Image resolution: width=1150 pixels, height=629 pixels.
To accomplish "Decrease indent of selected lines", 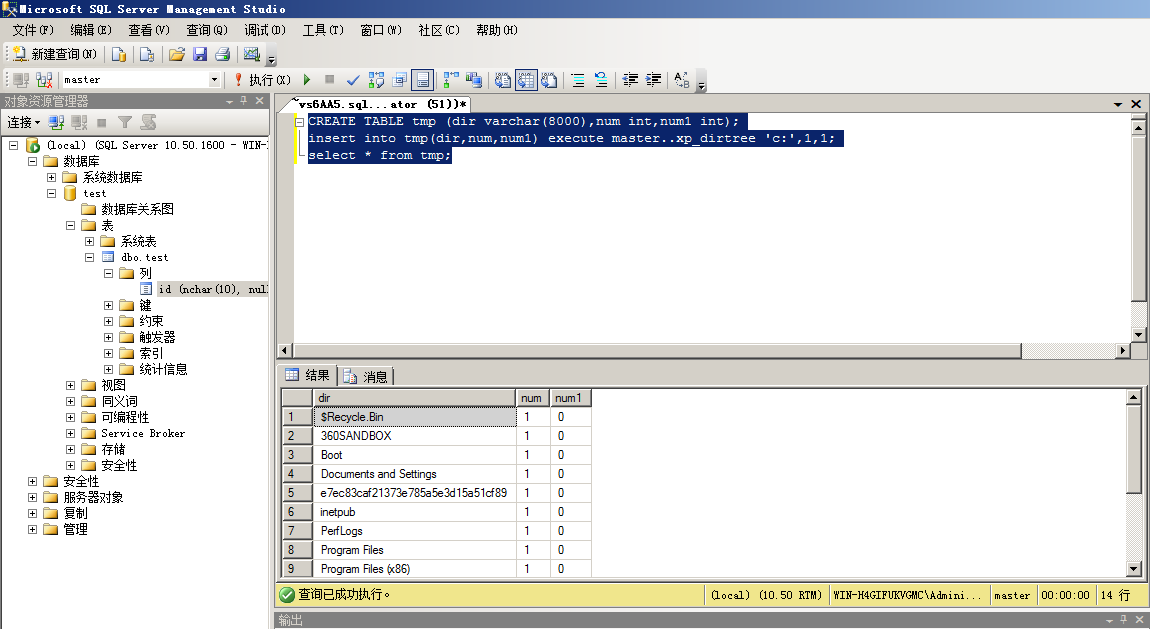I will [630, 80].
